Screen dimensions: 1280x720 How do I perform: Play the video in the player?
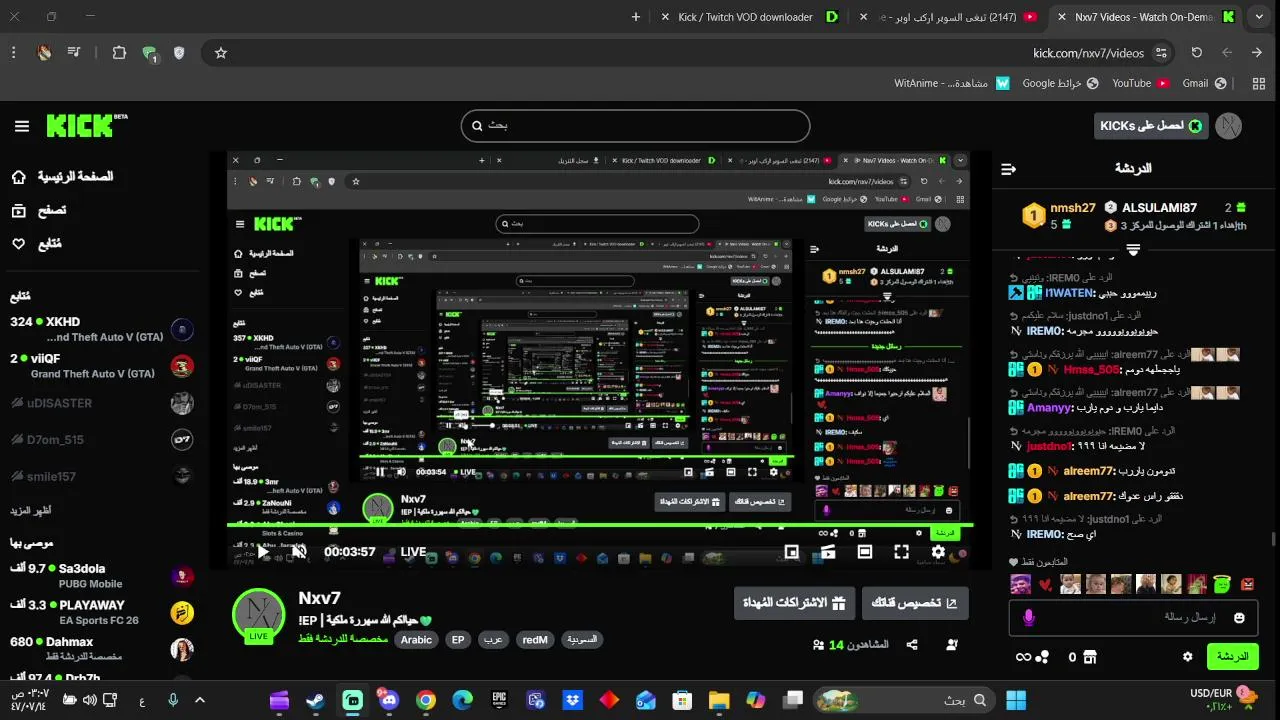click(263, 552)
